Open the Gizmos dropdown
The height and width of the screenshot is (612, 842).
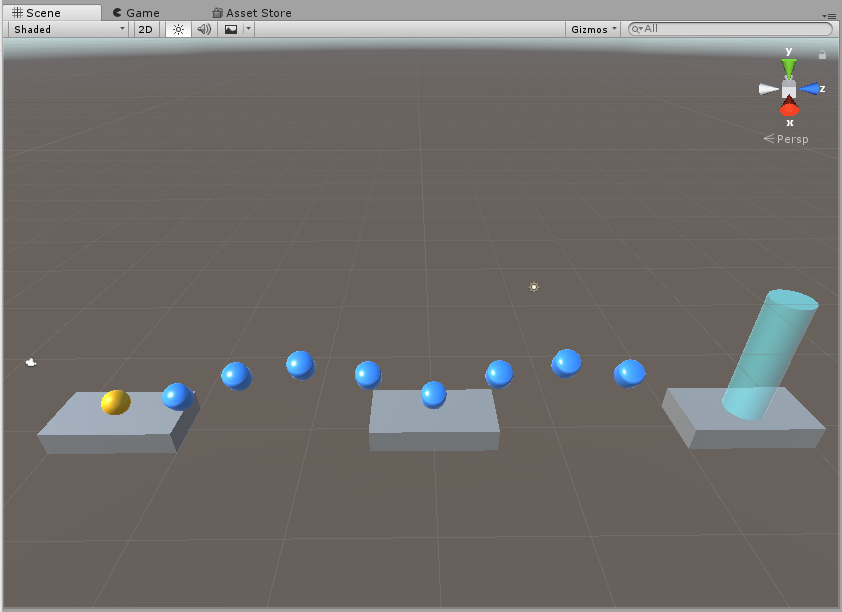593,30
